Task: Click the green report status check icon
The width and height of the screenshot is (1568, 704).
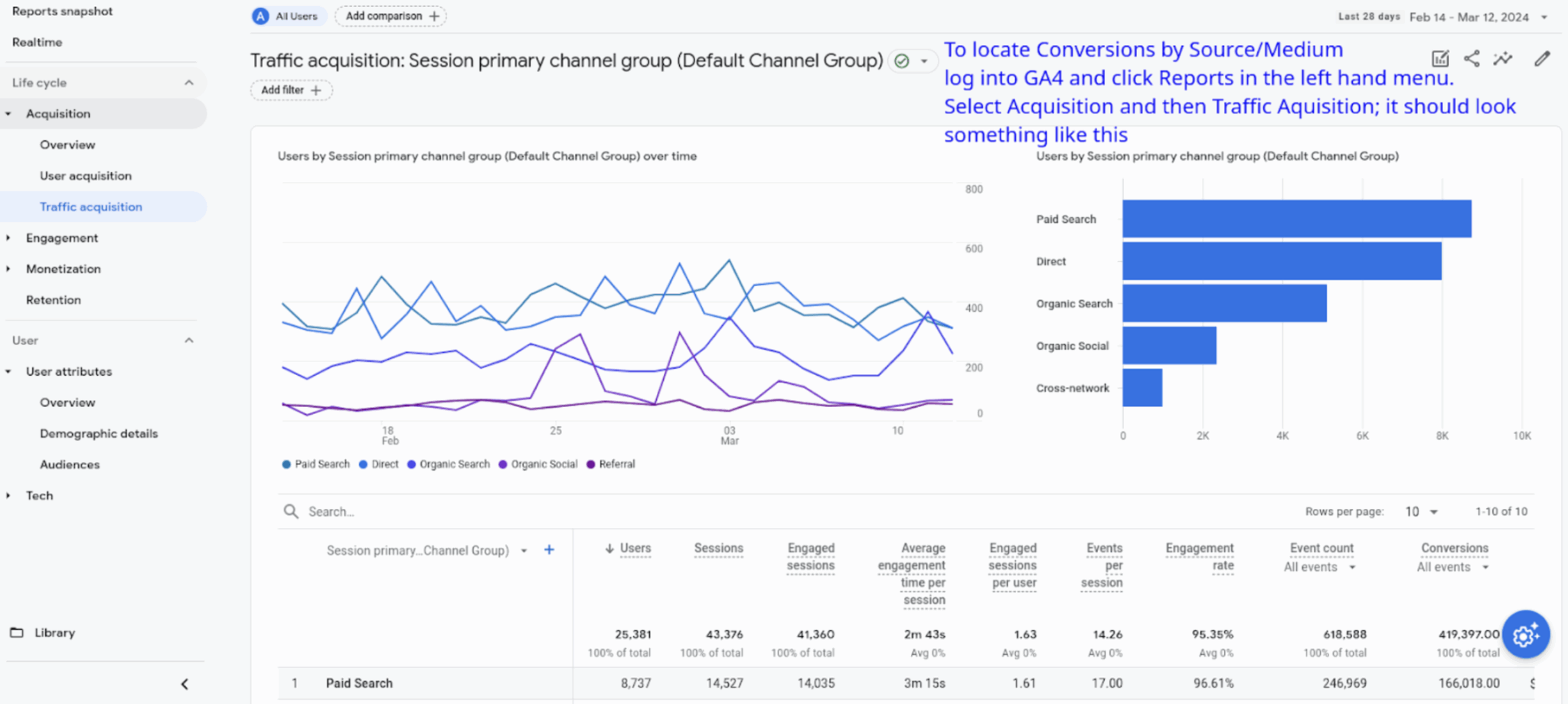Action: point(902,61)
